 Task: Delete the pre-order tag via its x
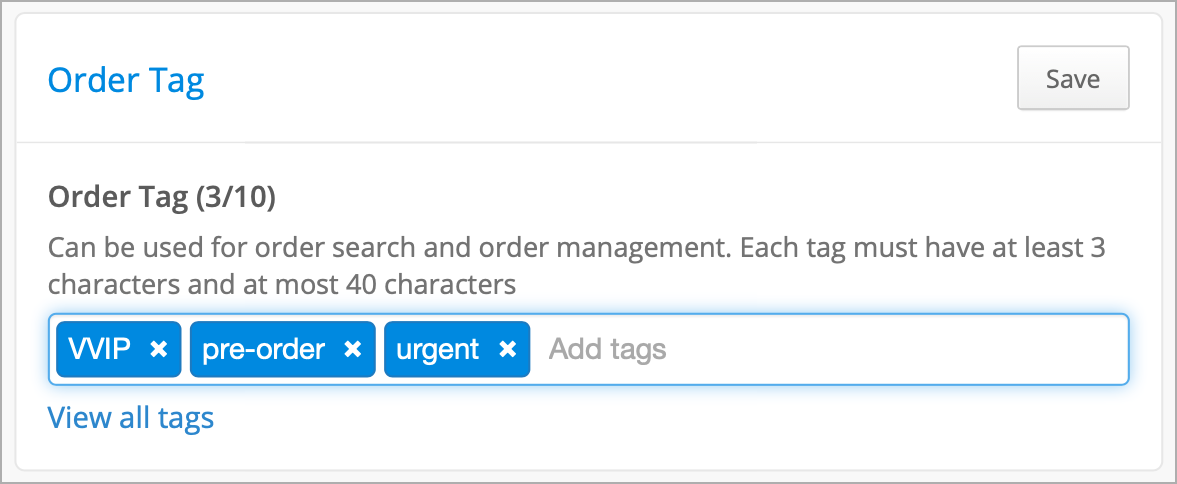353,349
